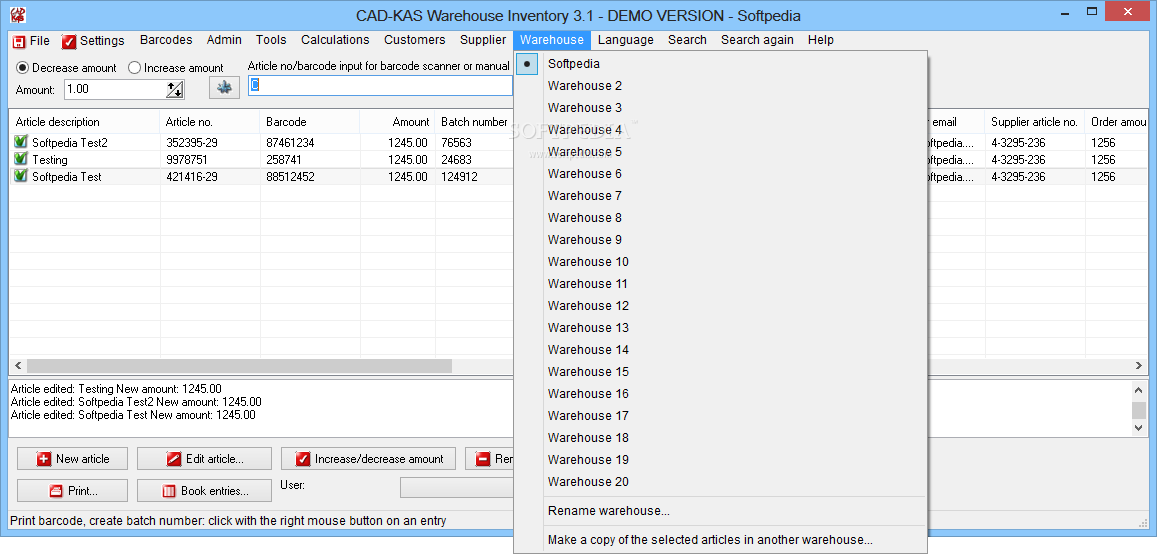This screenshot has height=554, width=1157.
Task: Click the New article button
Action: click(72, 459)
